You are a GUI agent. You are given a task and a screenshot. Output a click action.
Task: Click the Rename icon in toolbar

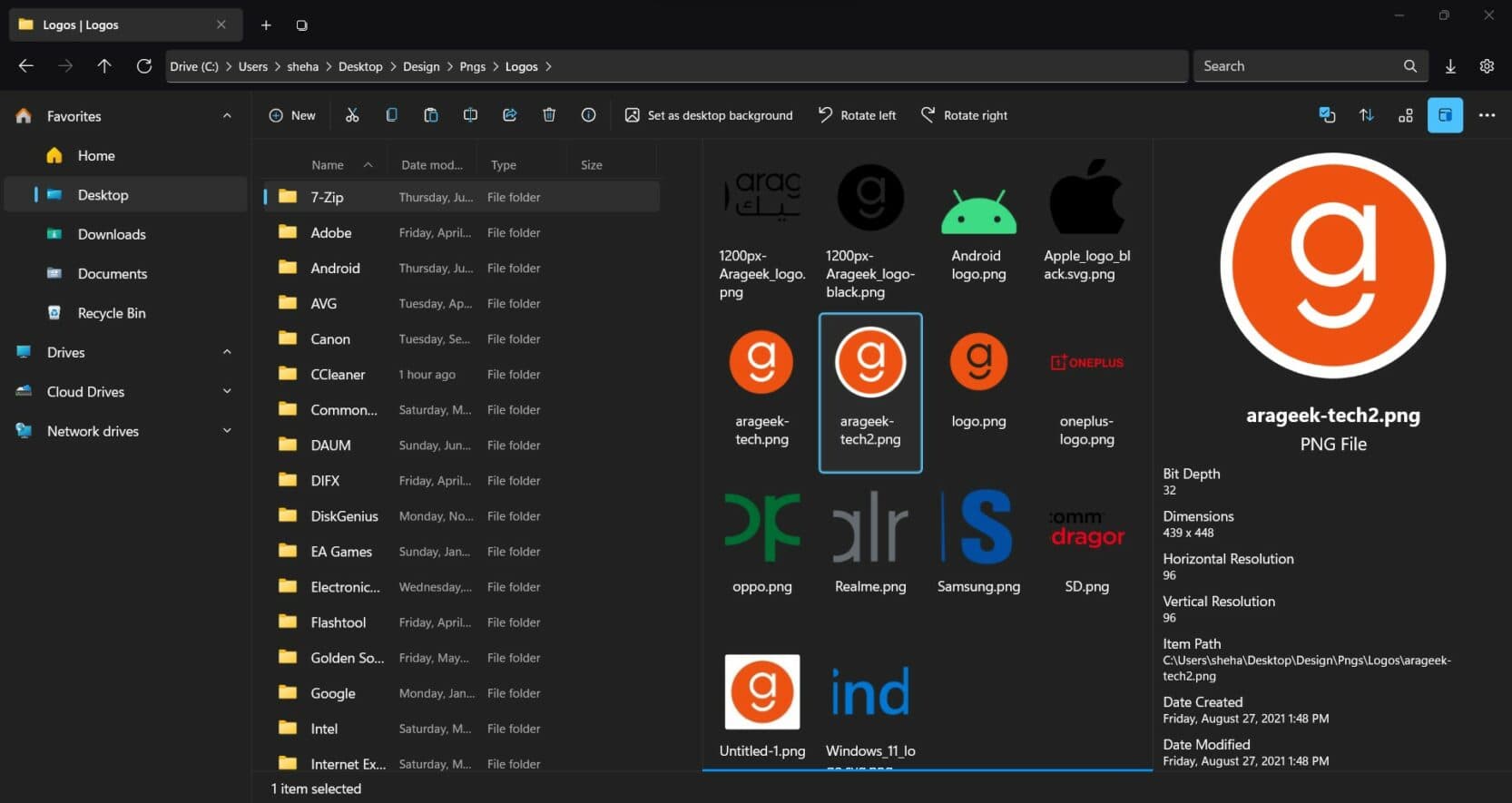[470, 115]
